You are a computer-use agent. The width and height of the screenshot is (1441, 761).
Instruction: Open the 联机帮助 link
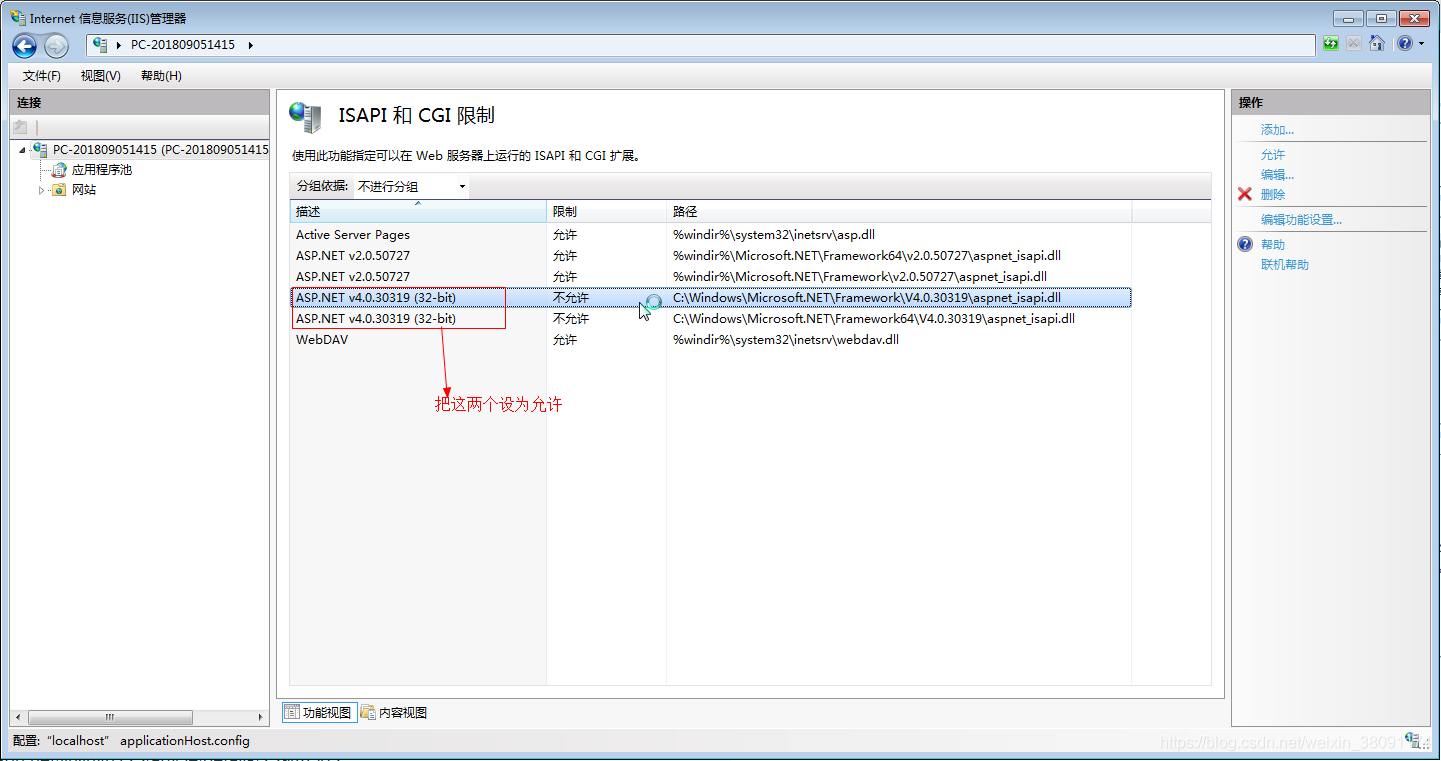(1285, 265)
